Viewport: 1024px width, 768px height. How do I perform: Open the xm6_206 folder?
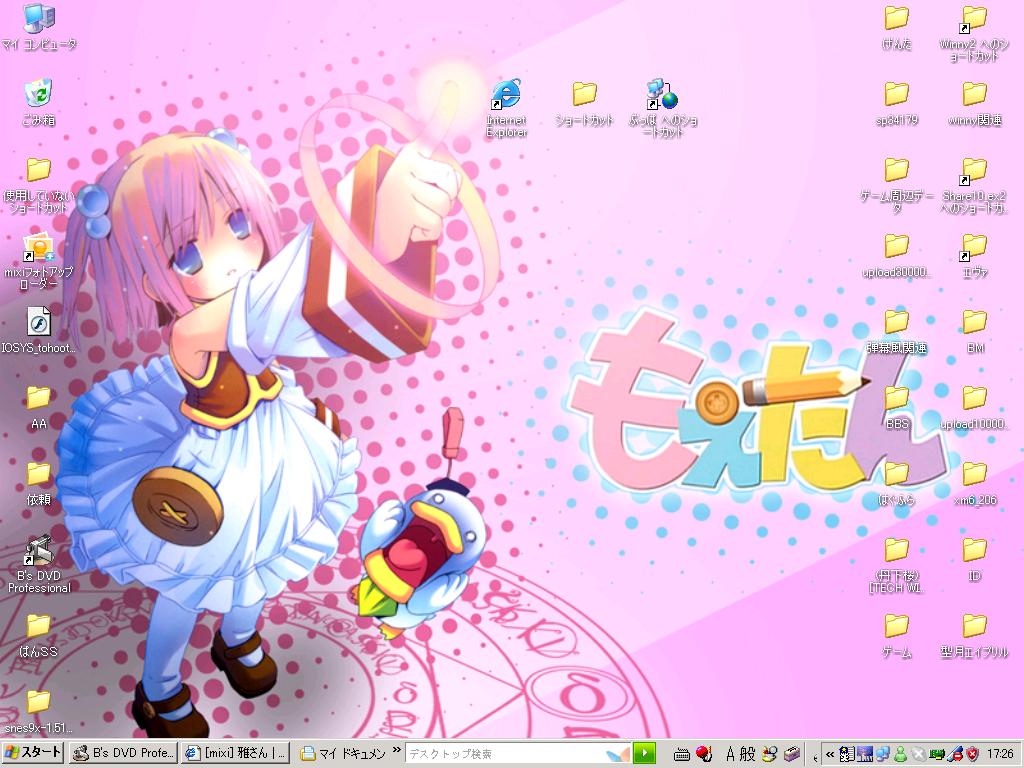(974, 482)
